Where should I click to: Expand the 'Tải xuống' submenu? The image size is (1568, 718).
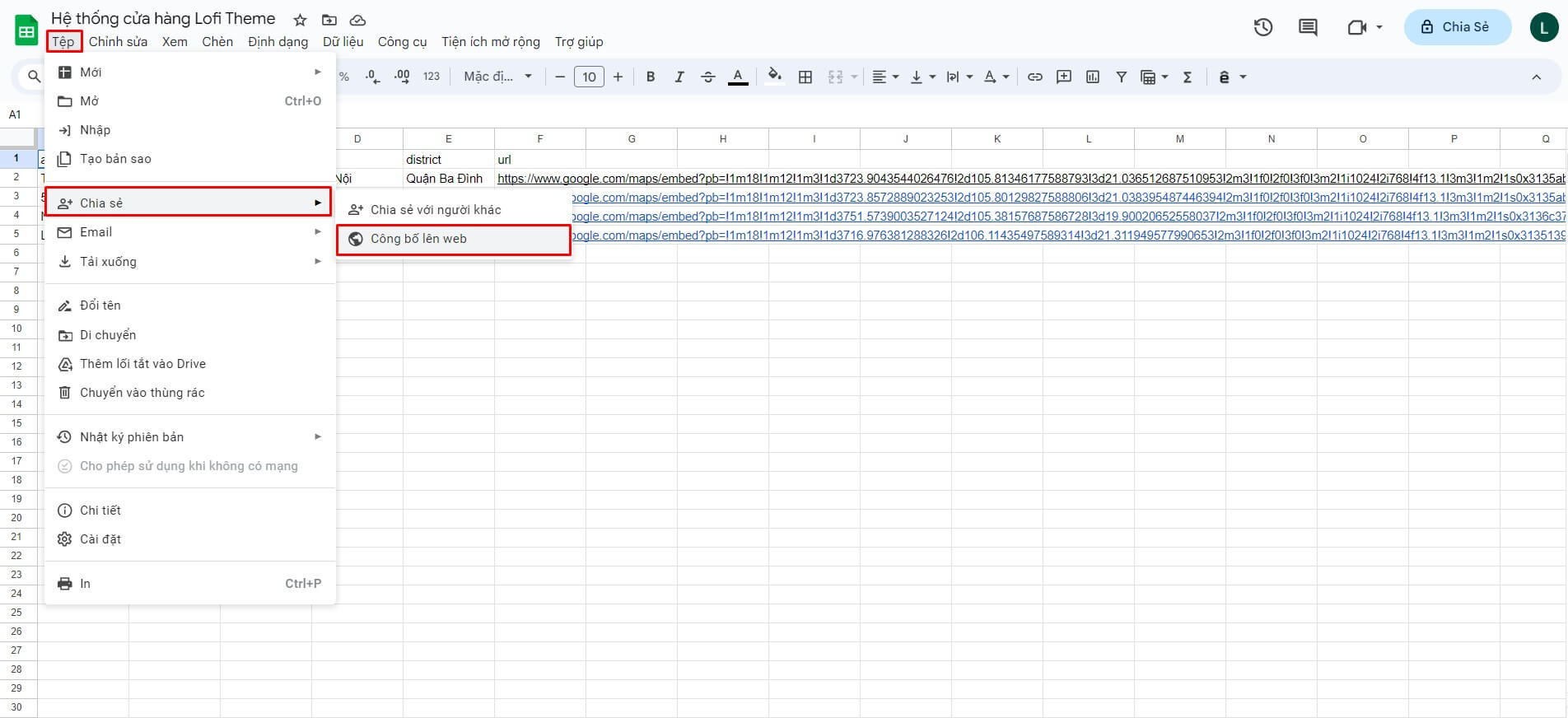tap(189, 262)
